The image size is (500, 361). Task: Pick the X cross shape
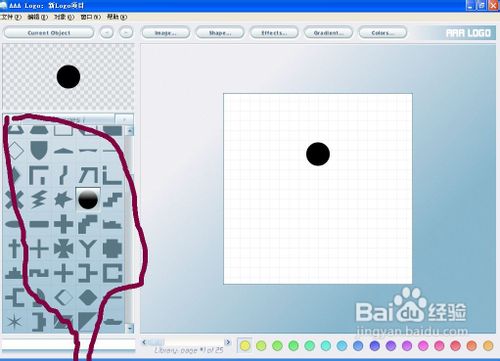(14, 200)
